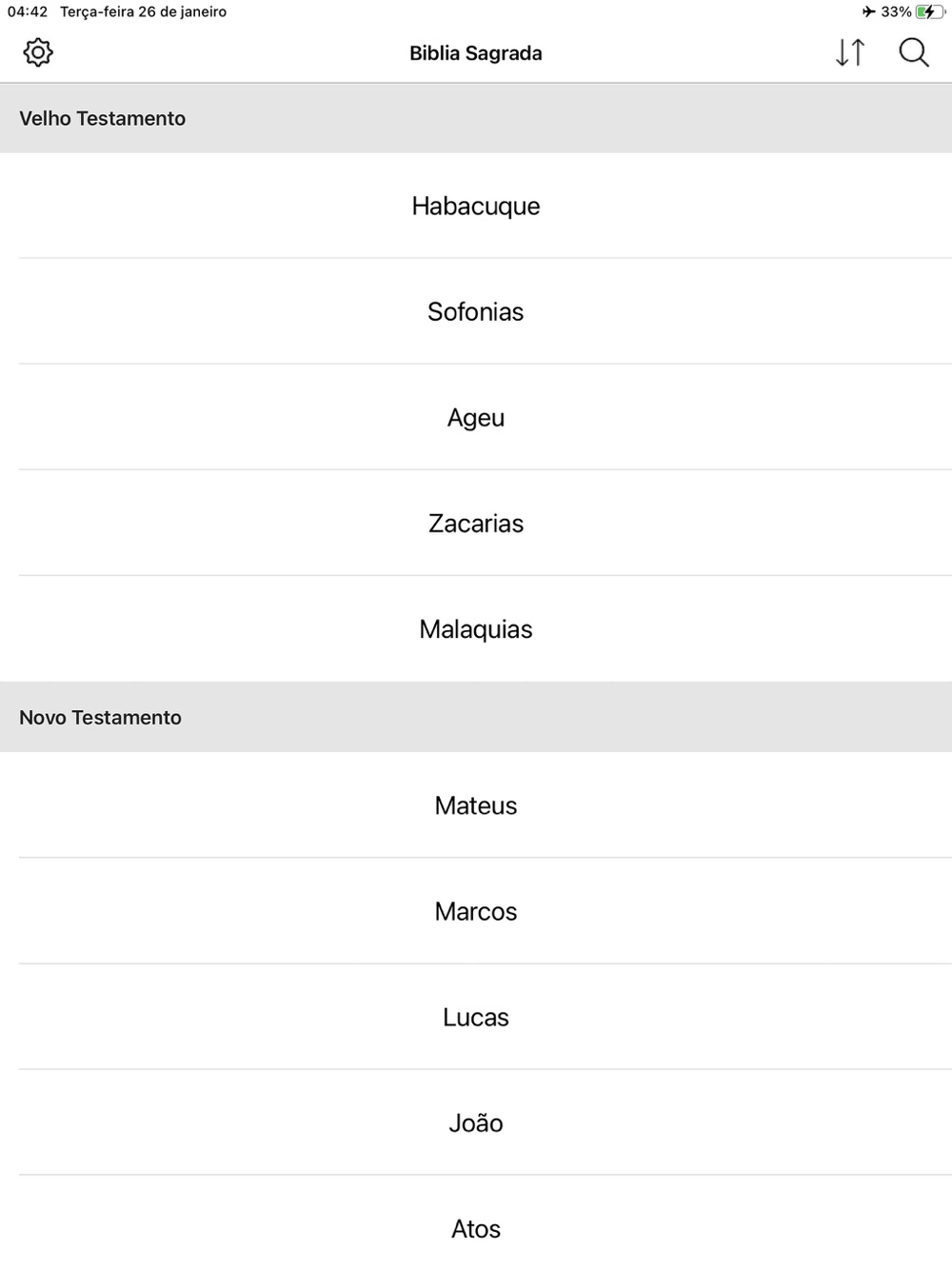This screenshot has width=952, height=1270.
Task: Open the search magnifier icon
Action: click(x=914, y=52)
